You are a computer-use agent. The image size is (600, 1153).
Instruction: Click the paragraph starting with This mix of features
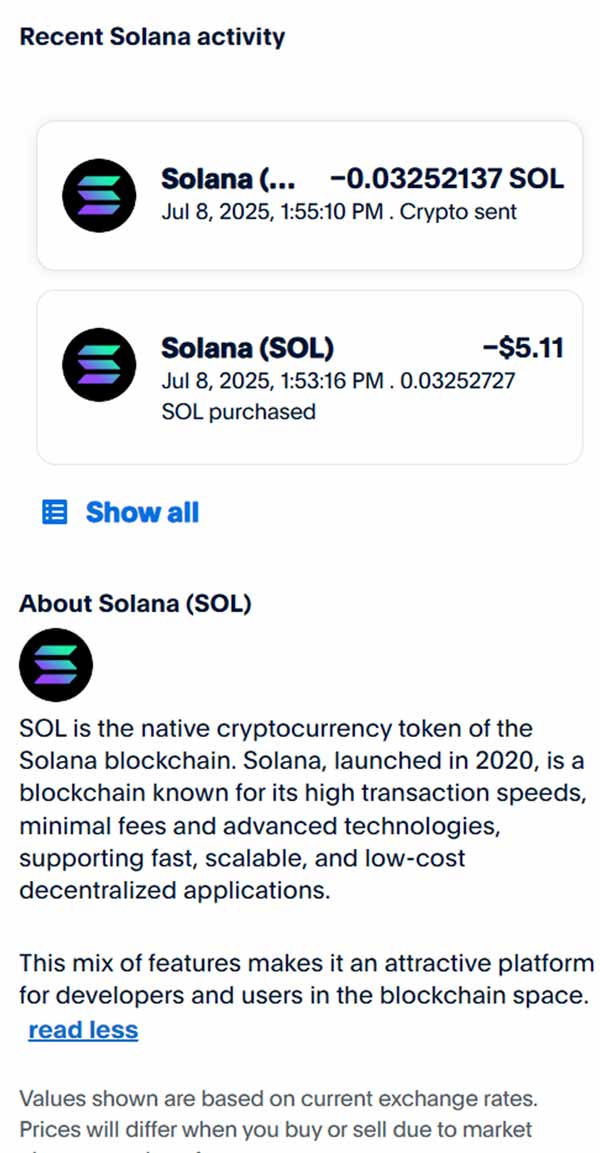pyautogui.click(x=306, y=980)
